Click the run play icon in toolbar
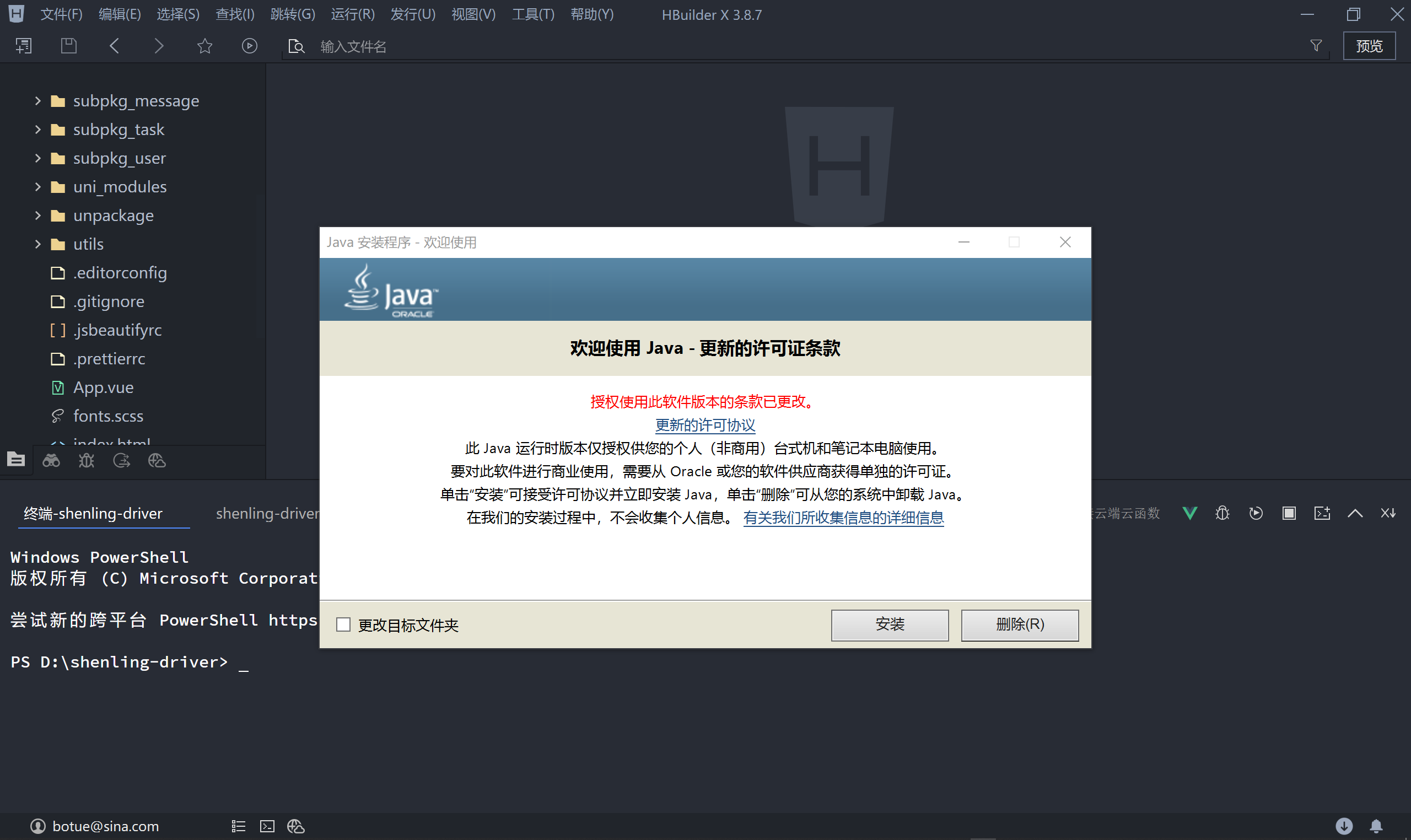 [x=249, y=46]
